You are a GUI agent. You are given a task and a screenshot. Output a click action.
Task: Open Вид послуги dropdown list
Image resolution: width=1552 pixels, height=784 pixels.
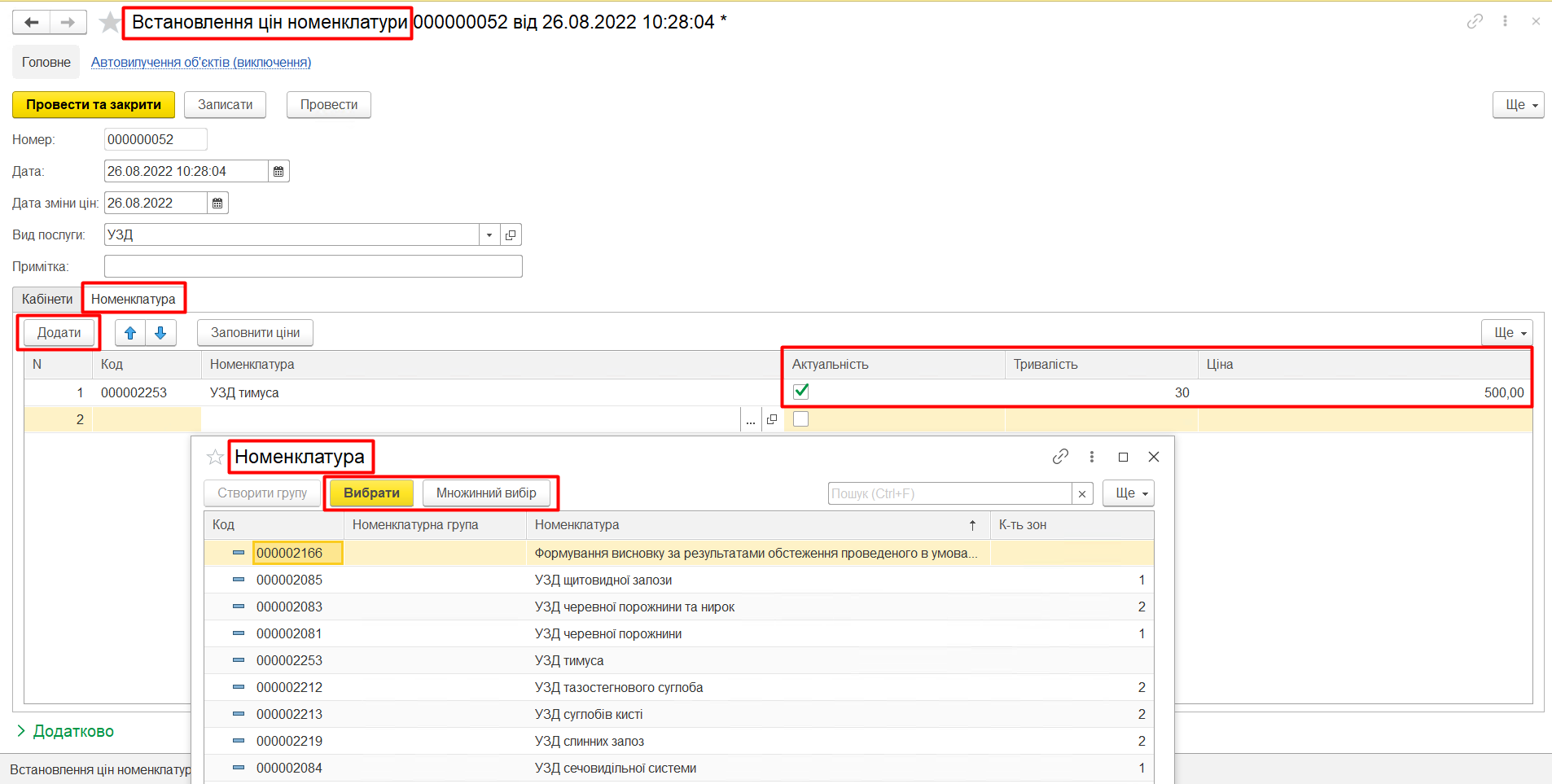[x=489, y=235]
